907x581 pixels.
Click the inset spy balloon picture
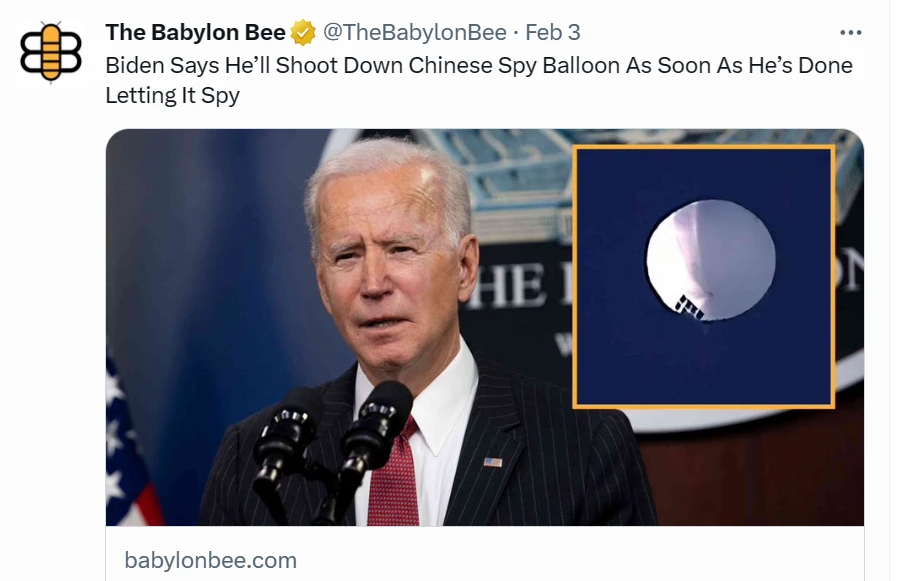(703, 277)
